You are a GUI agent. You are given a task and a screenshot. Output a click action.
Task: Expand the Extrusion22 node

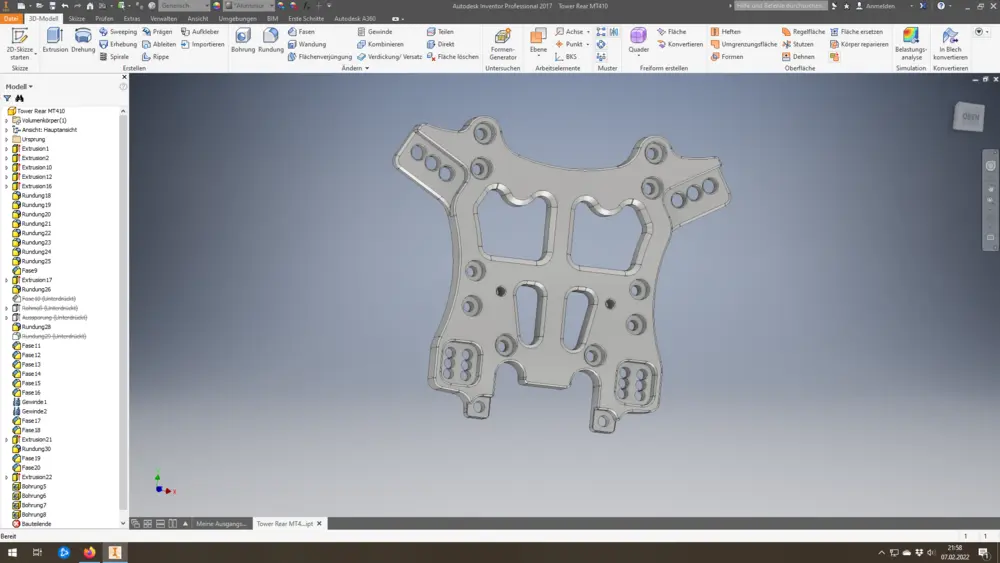point(6,477)
